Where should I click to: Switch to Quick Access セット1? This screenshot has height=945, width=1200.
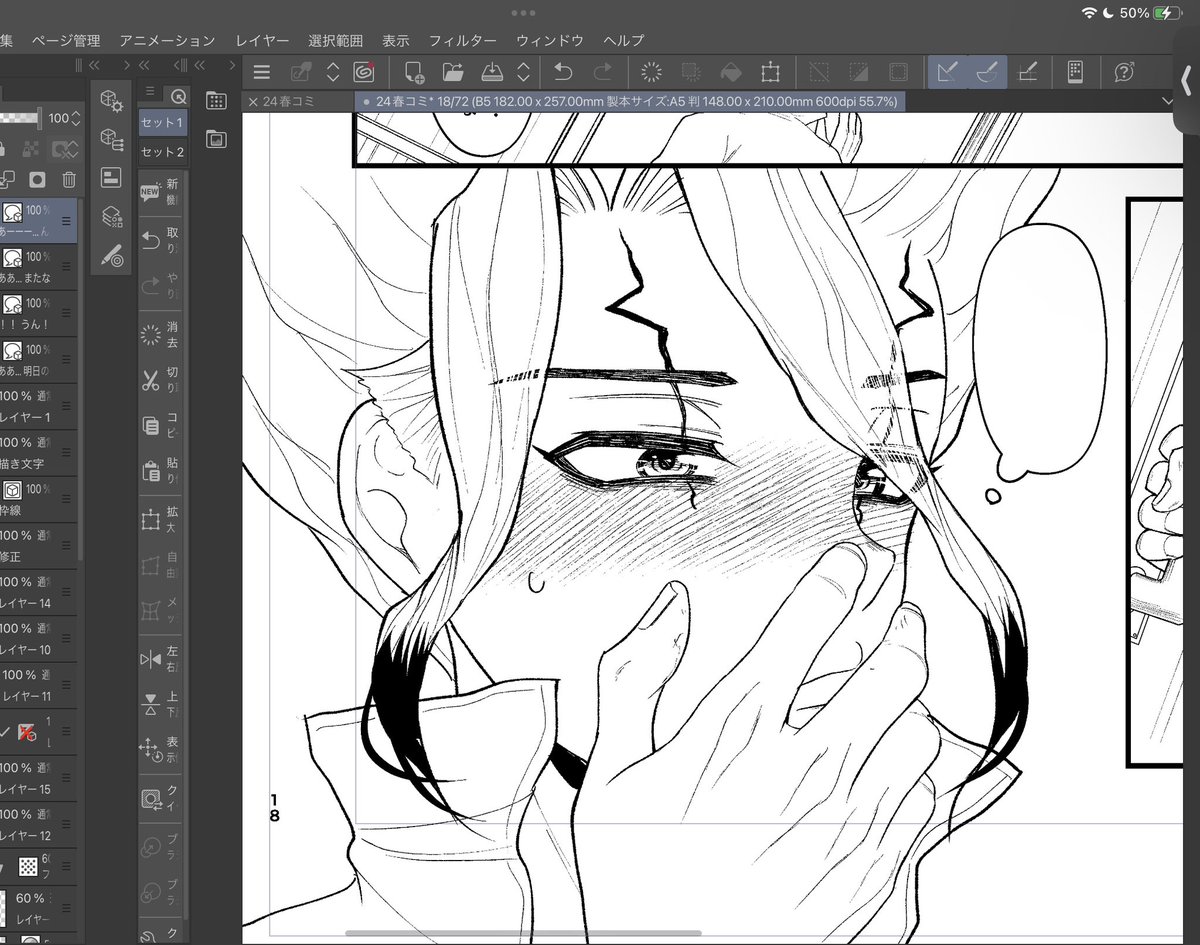[162, 122]
